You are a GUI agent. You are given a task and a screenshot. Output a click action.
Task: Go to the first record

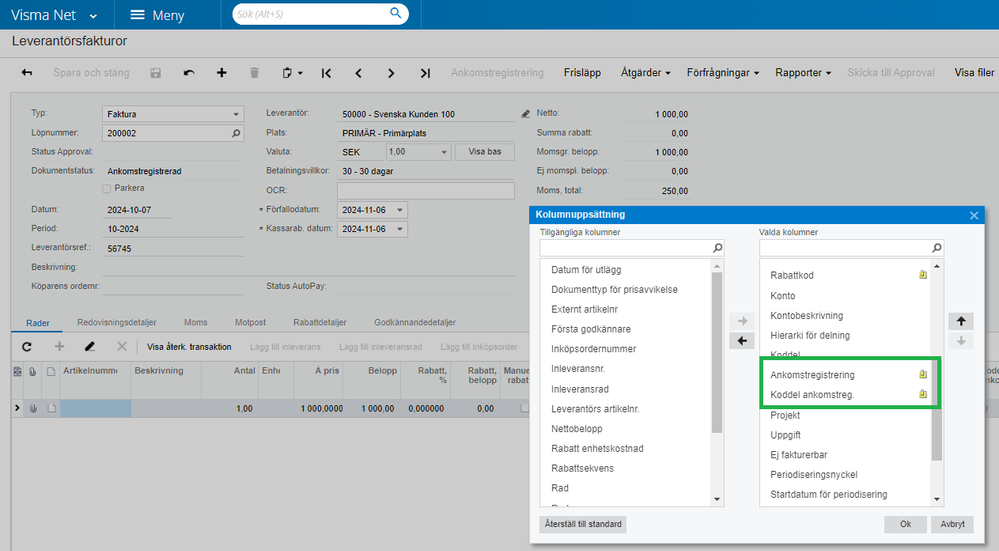[x=326, y=73]
